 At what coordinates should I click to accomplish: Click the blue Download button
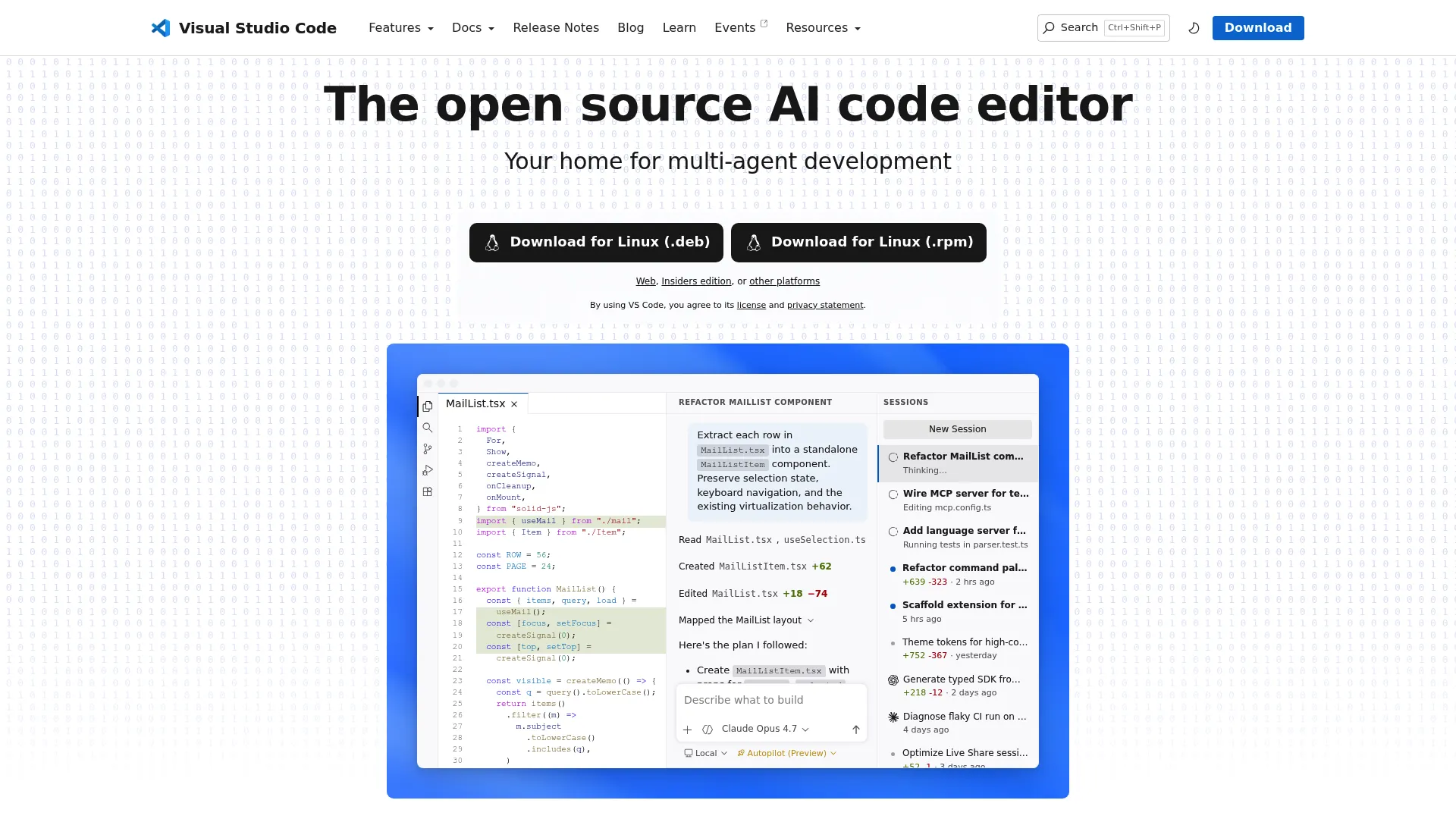[1258, 28]
